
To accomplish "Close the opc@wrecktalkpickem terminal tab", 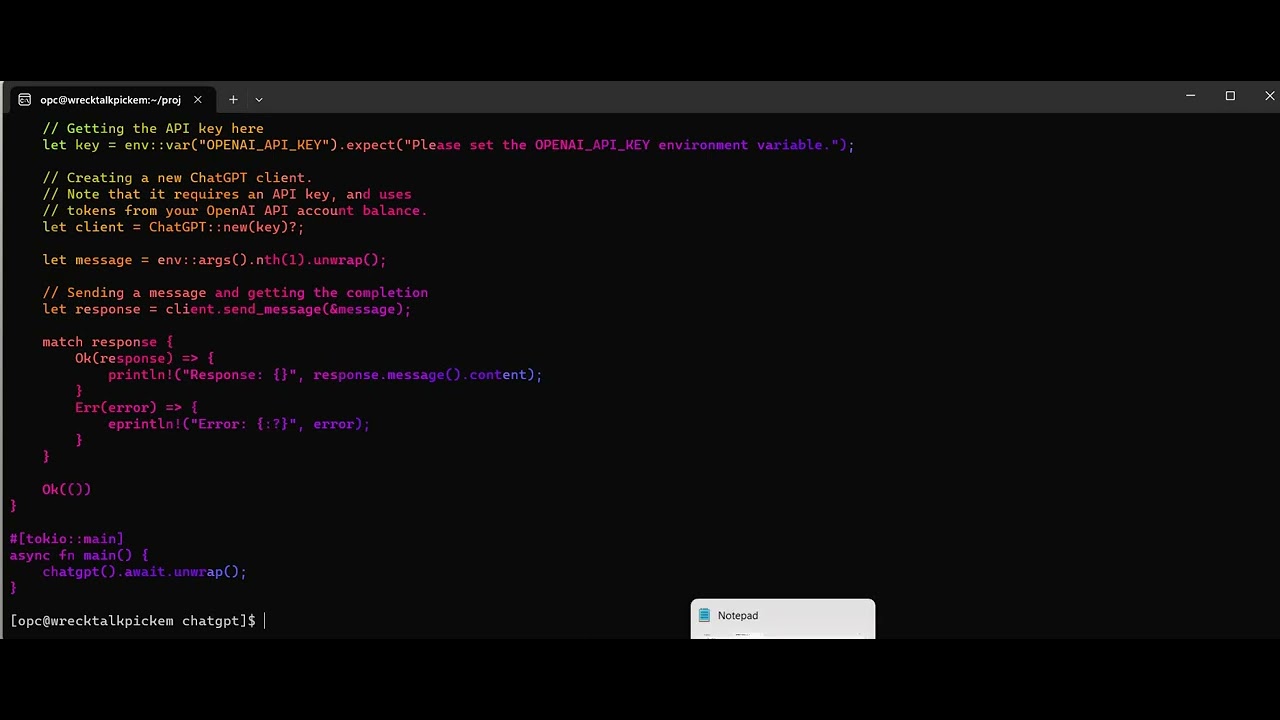I will (198, 99).
